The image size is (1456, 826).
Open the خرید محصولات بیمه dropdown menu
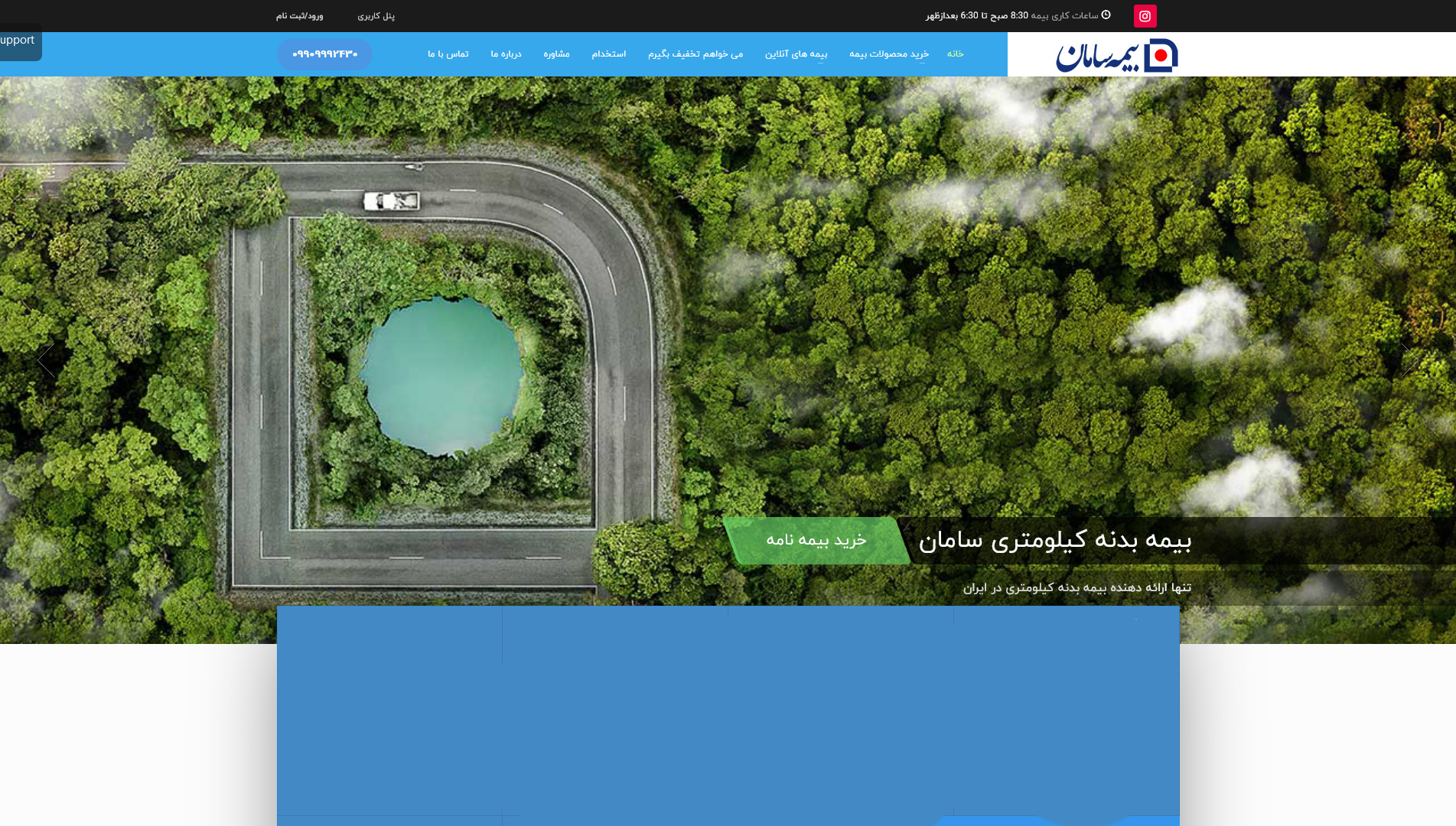pyautogui.click(x=888, y=54)
